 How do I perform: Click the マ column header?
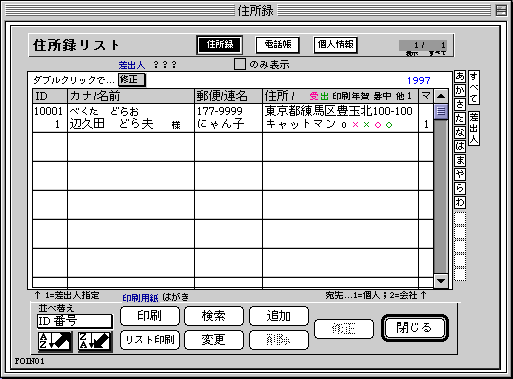click(426, 96)
